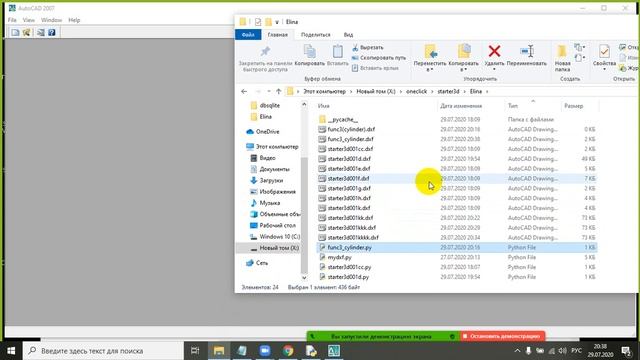Sort files by the Тип column header
Image resolution: width=640 pixels, height=360 pixels.
pos(513,106)
